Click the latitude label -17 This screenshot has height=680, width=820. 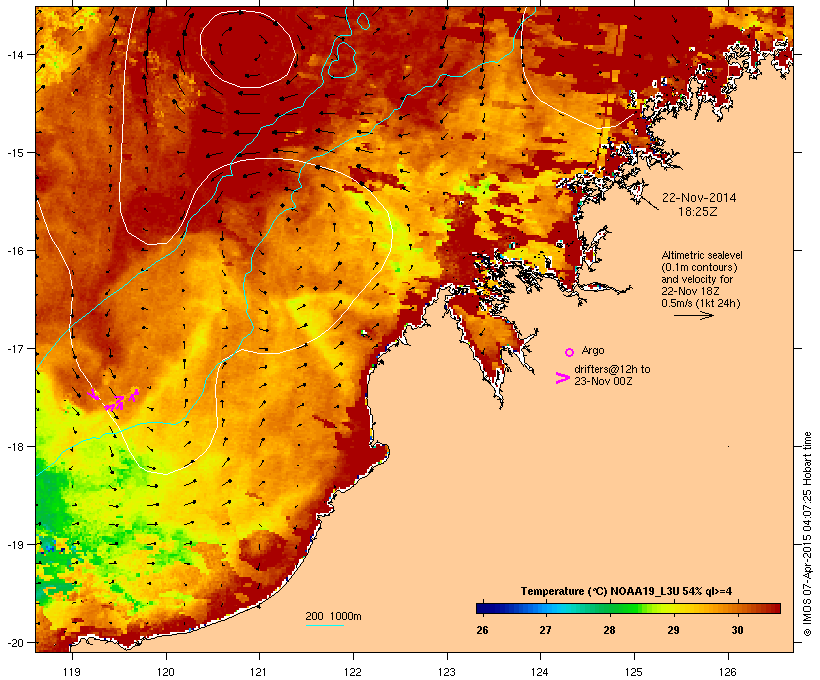(14, 348)
